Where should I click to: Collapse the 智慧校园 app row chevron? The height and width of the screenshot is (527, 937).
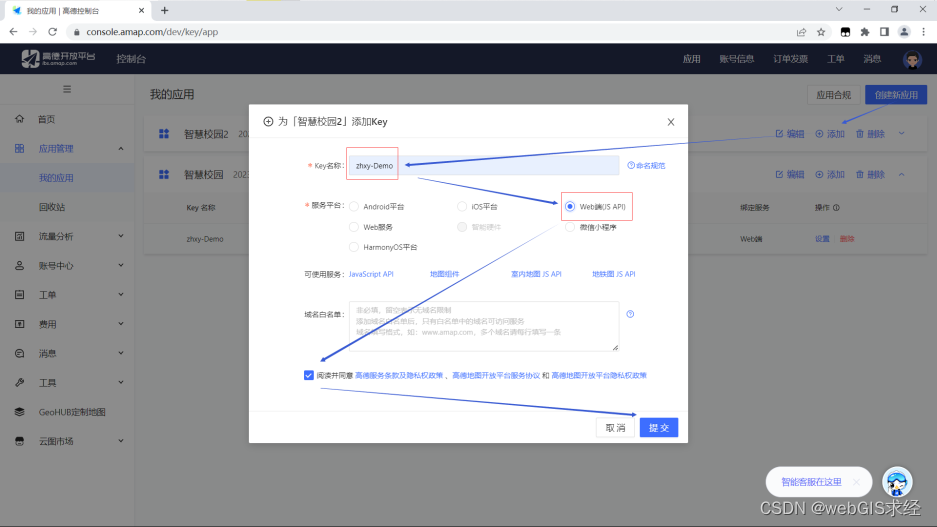(902, 174)
